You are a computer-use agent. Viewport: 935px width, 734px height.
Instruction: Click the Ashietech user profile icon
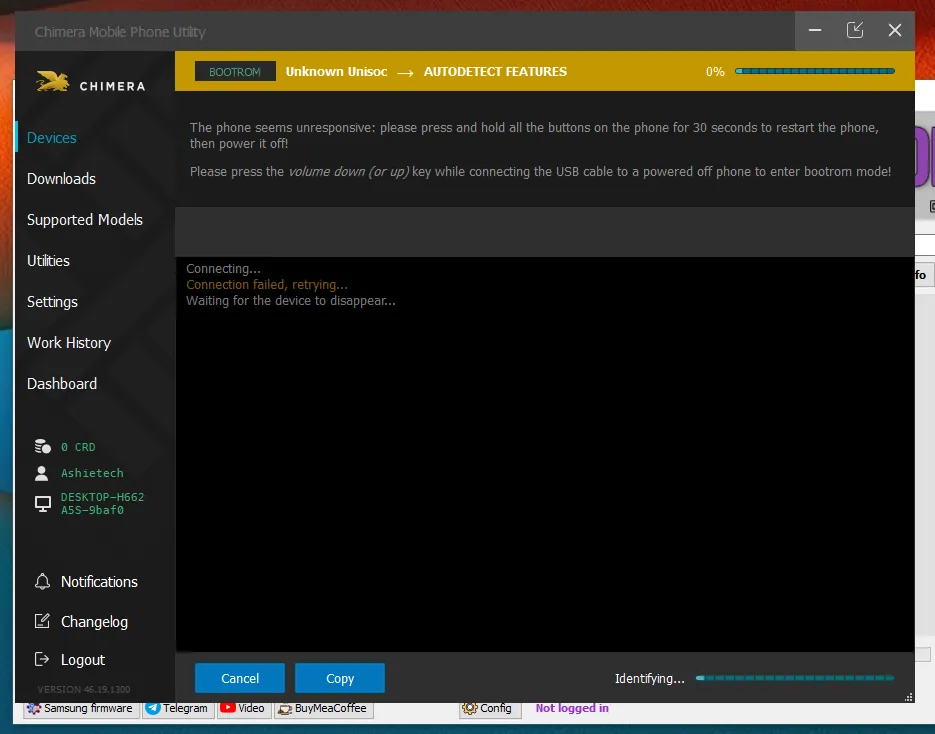tap(42, 473)
